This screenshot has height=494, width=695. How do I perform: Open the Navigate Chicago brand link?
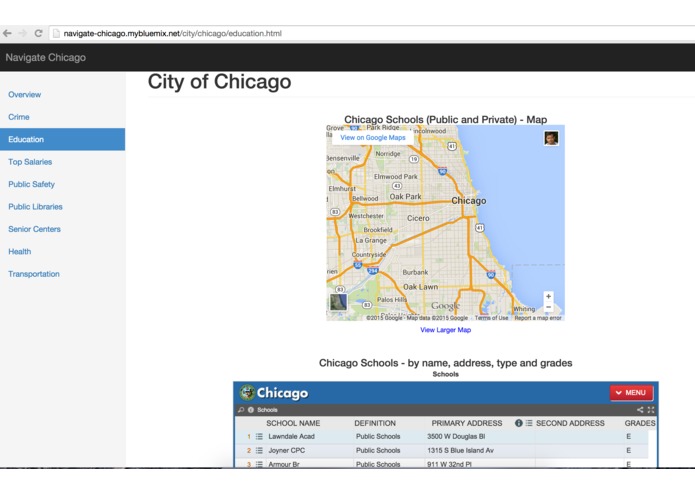tap(46, 58)
